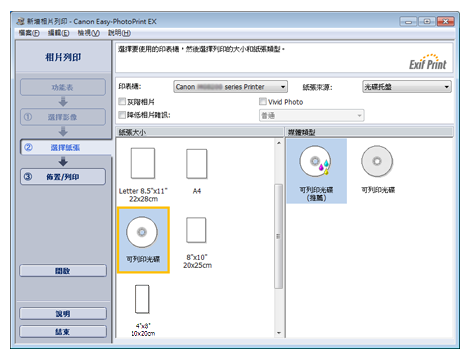The height and width of the screenshot is (360, 475).
Task: Select the Letter 8.5"x11" paper size icon
Action: click(143, 164)
